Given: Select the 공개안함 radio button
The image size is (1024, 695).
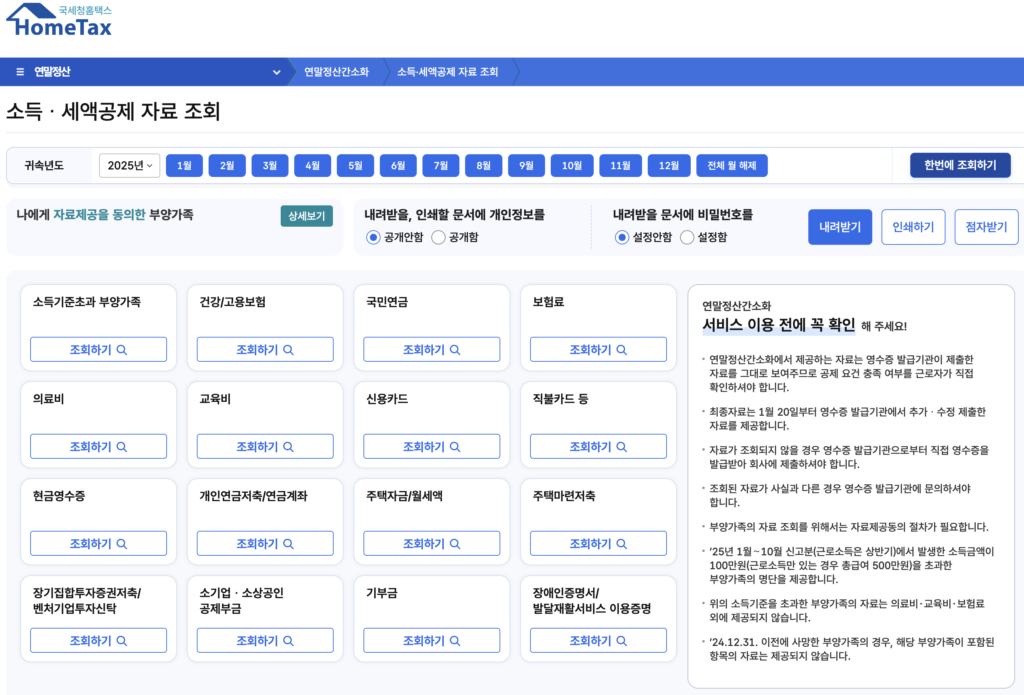Looking at the screenshot, I should tap(374, 237).
